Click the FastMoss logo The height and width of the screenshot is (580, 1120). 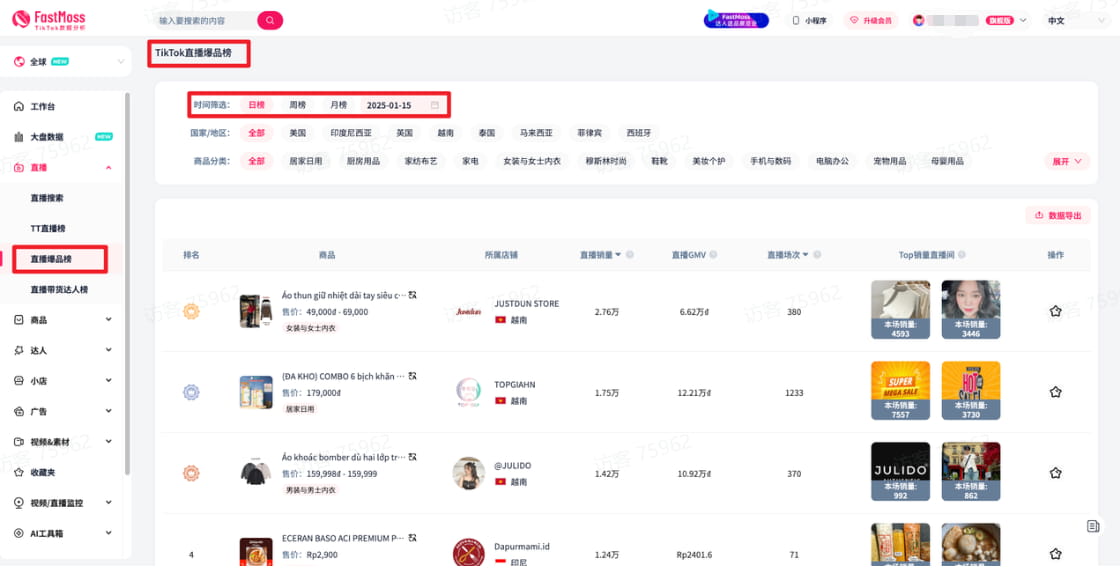point(47,20)
